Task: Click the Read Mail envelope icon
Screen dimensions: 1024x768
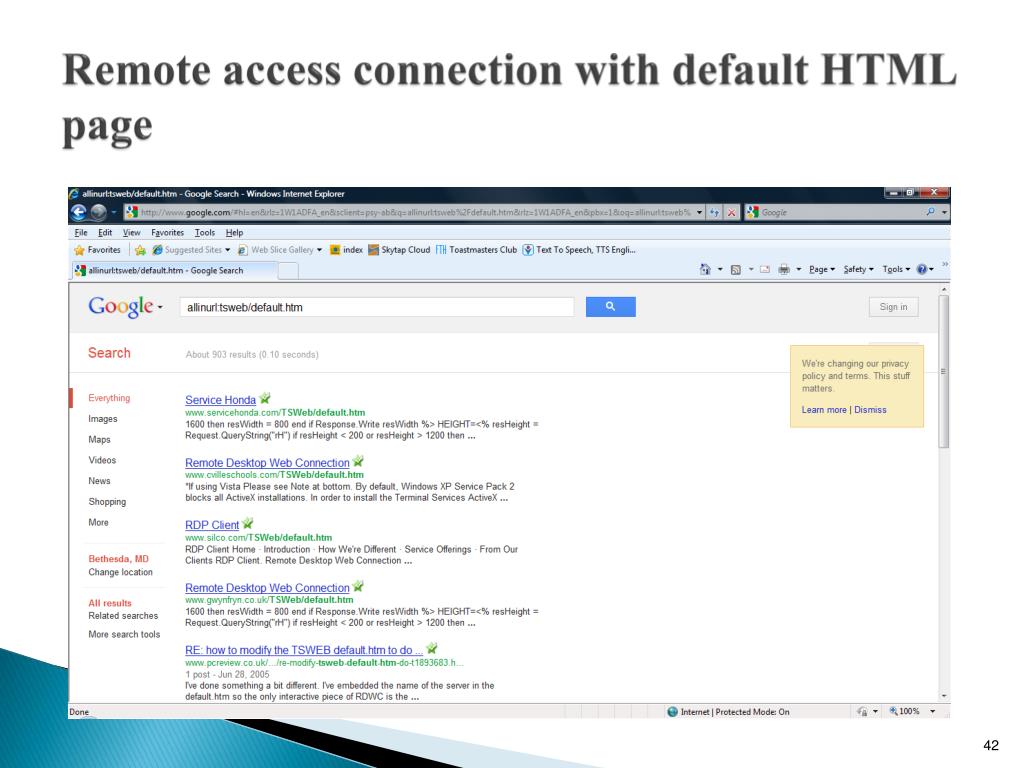Action: click(765, 269)
